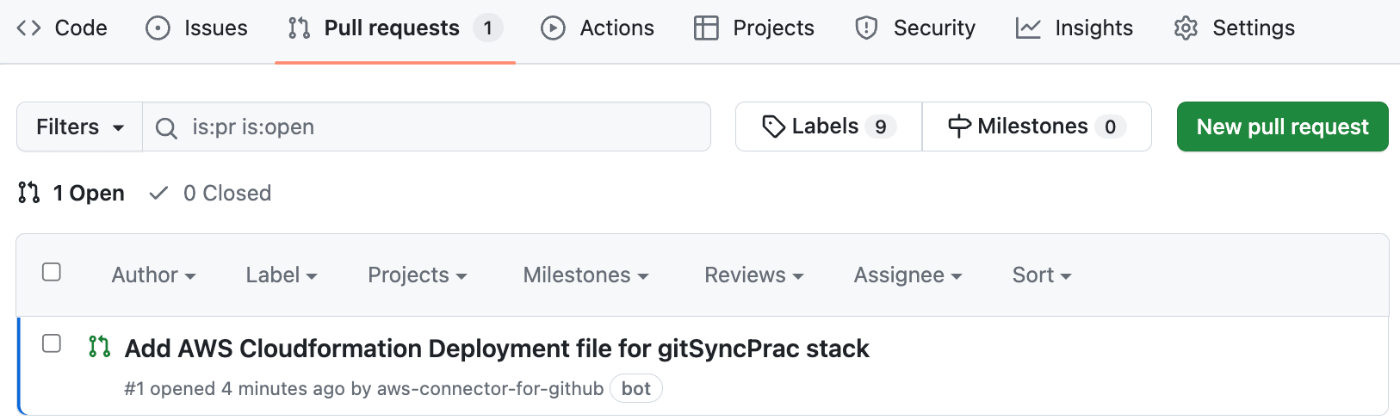The width and height of the screenshot is (1400, 420).
Task: Show the 0 Closed pull requests
Action: [x=210, y=193]
